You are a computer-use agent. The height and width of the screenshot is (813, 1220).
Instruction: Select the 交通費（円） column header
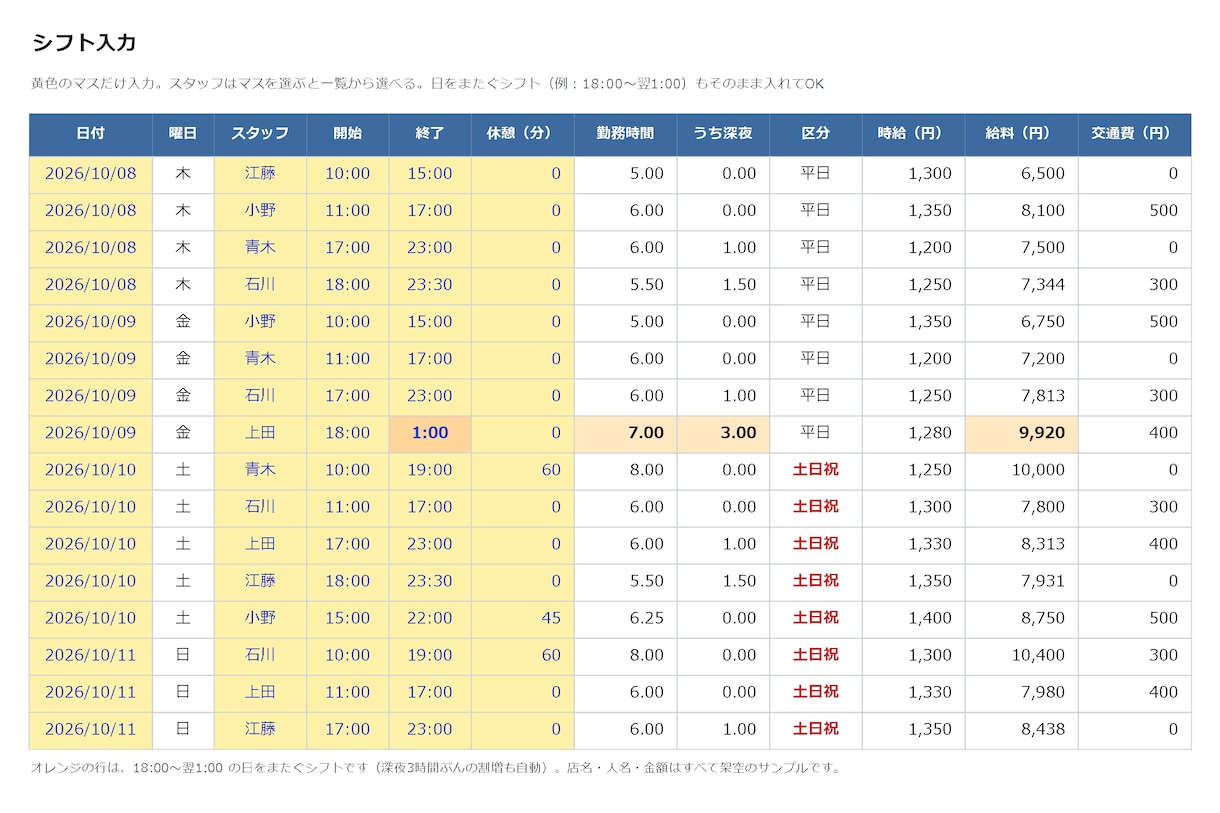[1134, 134]
